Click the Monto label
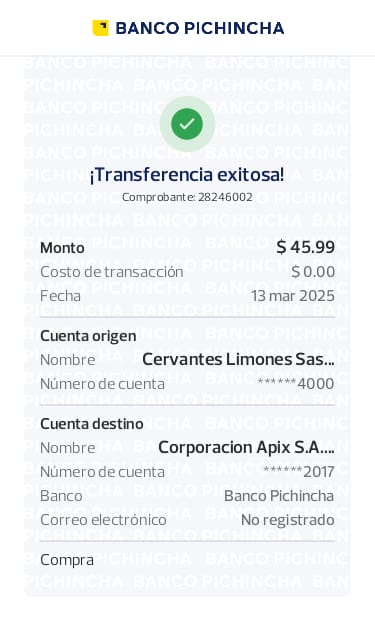This screenshot has height=629, width=375. 62,248
